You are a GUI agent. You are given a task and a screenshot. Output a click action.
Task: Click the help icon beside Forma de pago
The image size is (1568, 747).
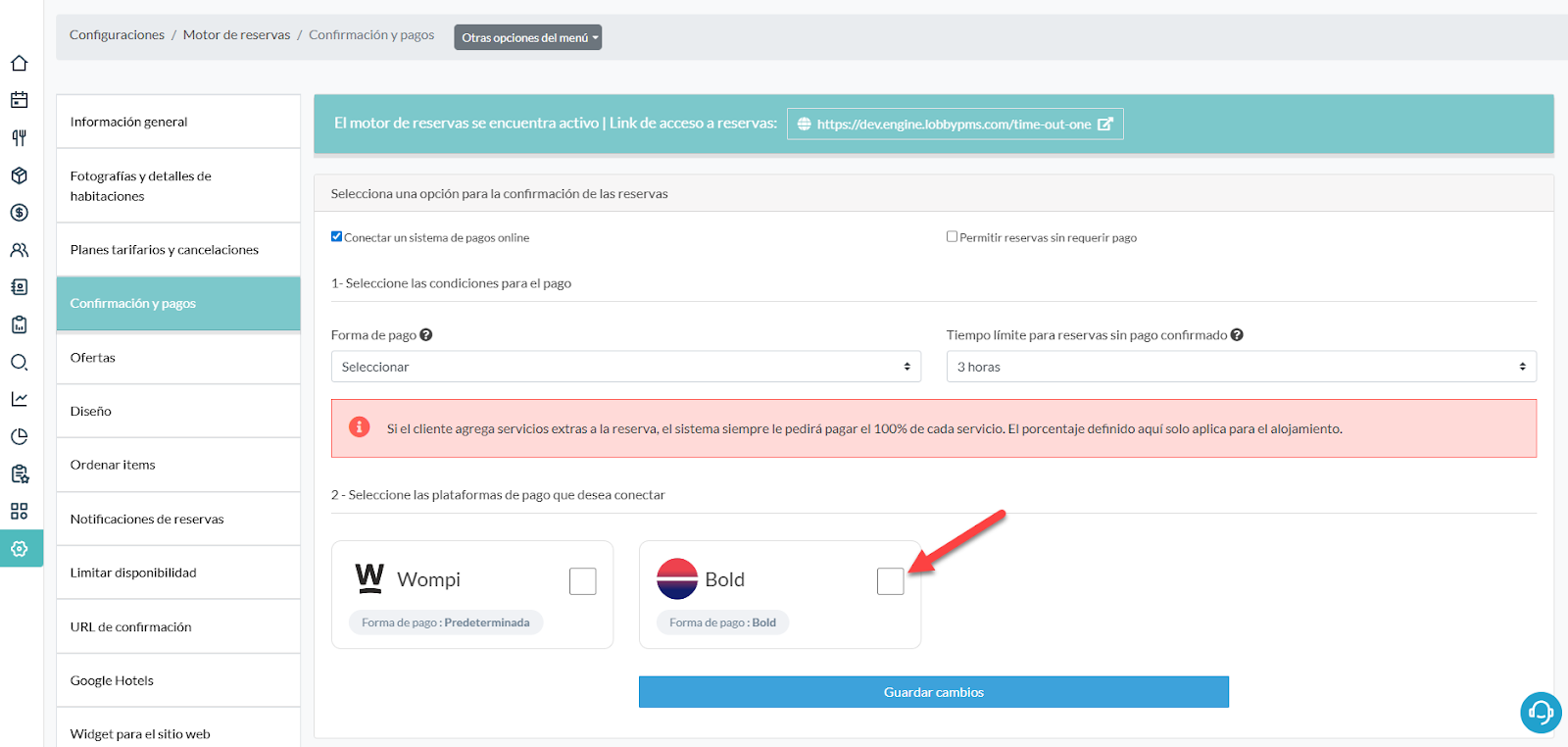point(426,335)
